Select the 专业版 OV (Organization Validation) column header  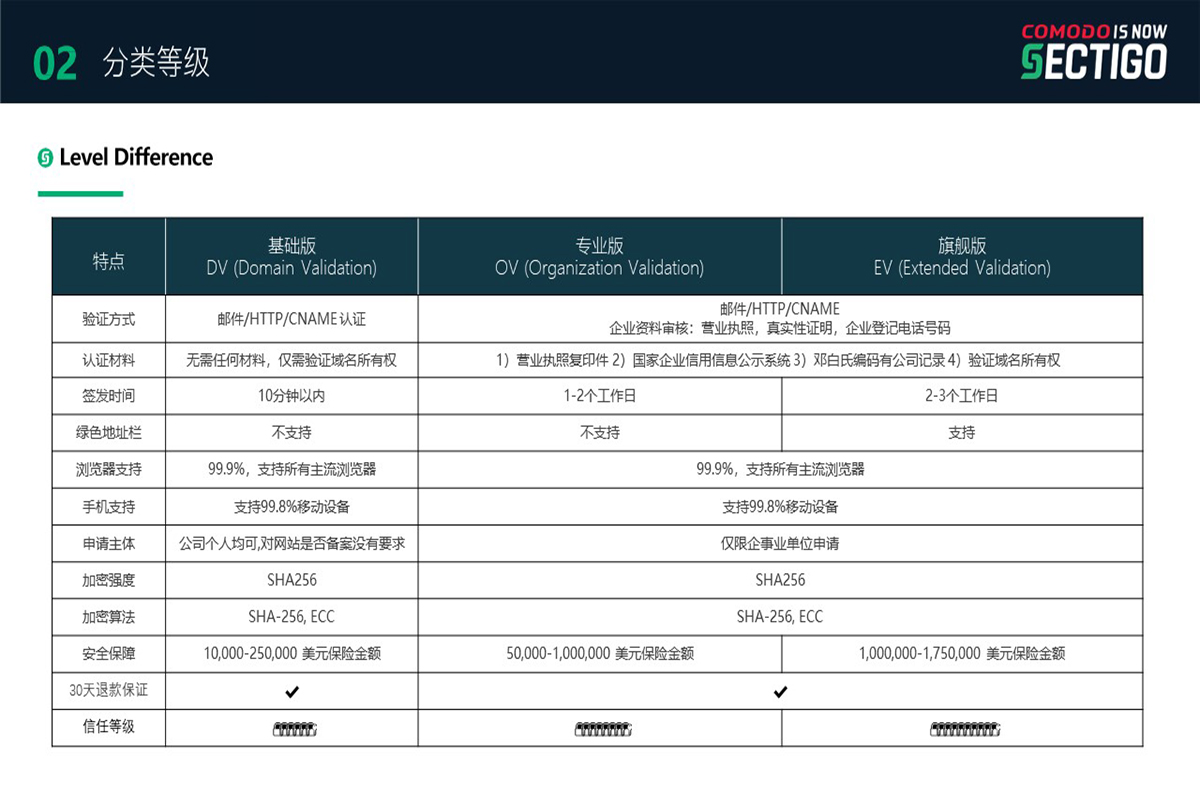tap(600, 257)
